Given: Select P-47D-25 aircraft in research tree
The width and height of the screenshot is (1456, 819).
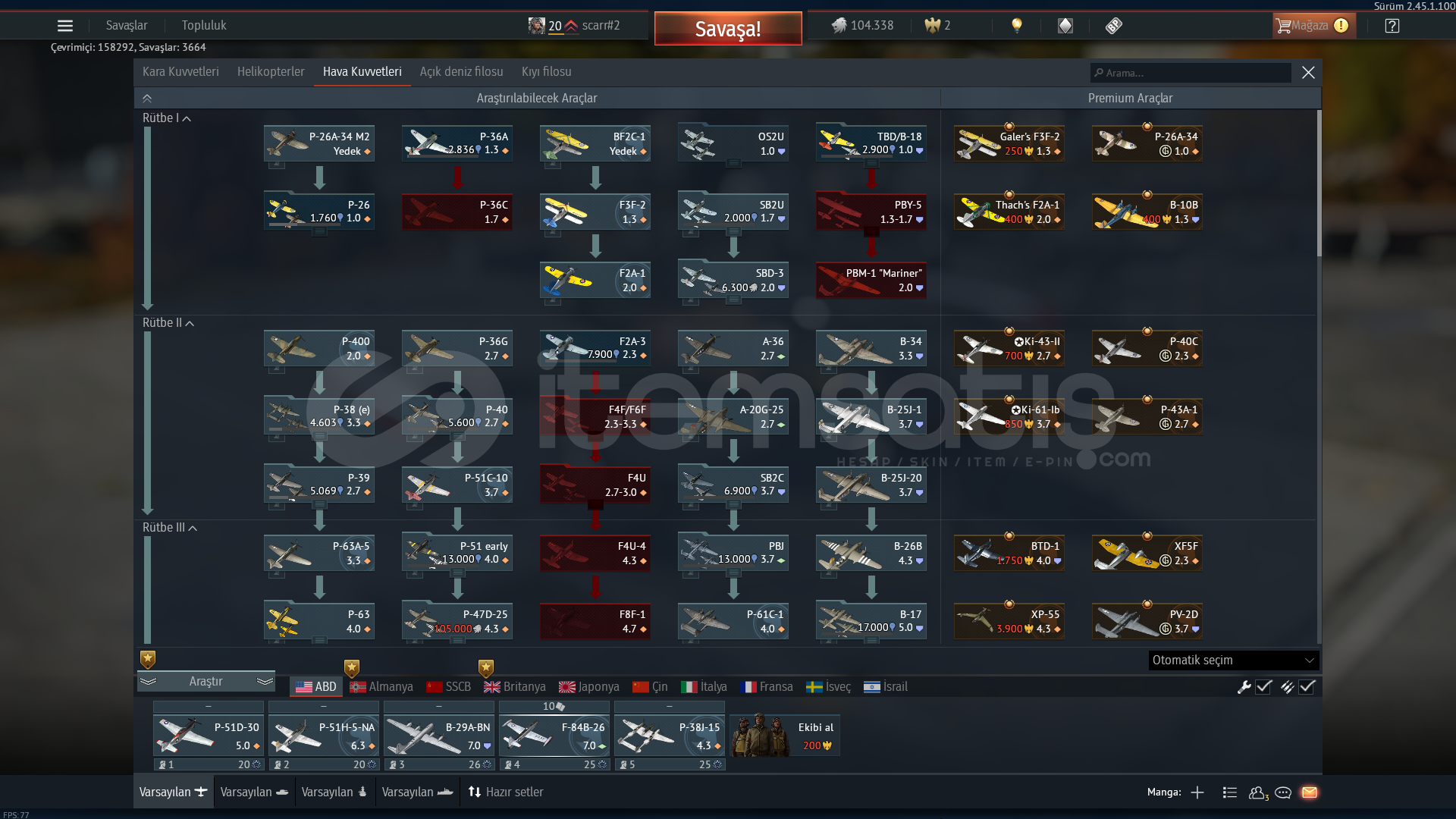Looking at the screenshot, I should (x=457, y=621).
